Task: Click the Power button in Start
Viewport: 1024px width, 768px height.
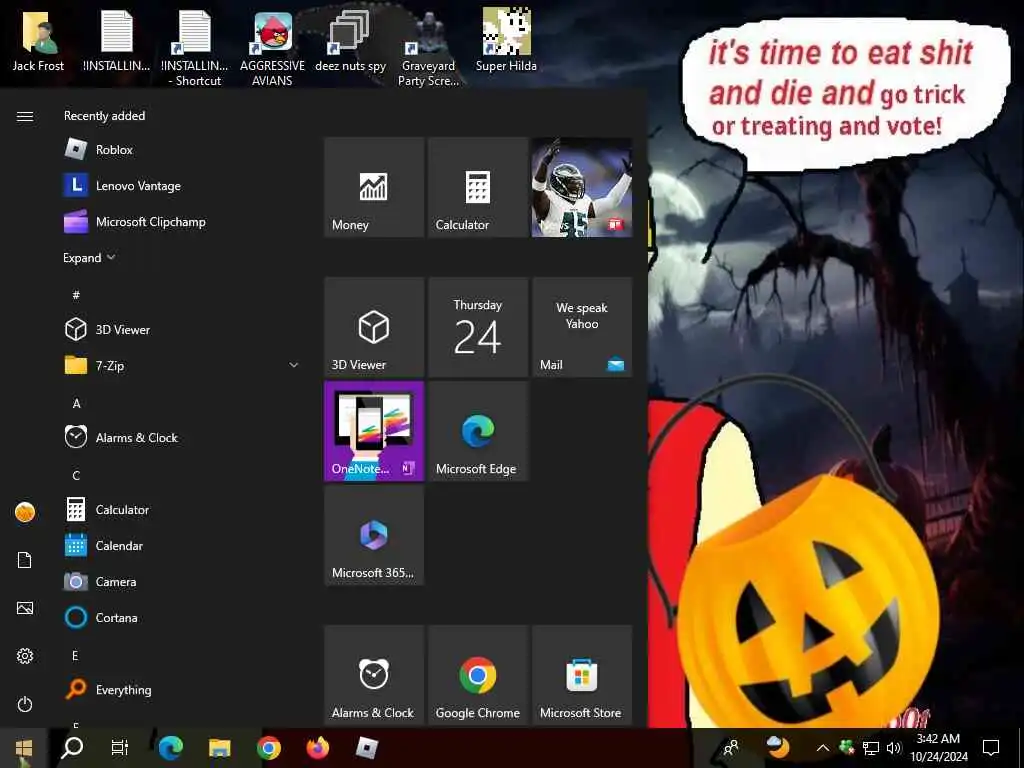Action: tap(25, 704)
